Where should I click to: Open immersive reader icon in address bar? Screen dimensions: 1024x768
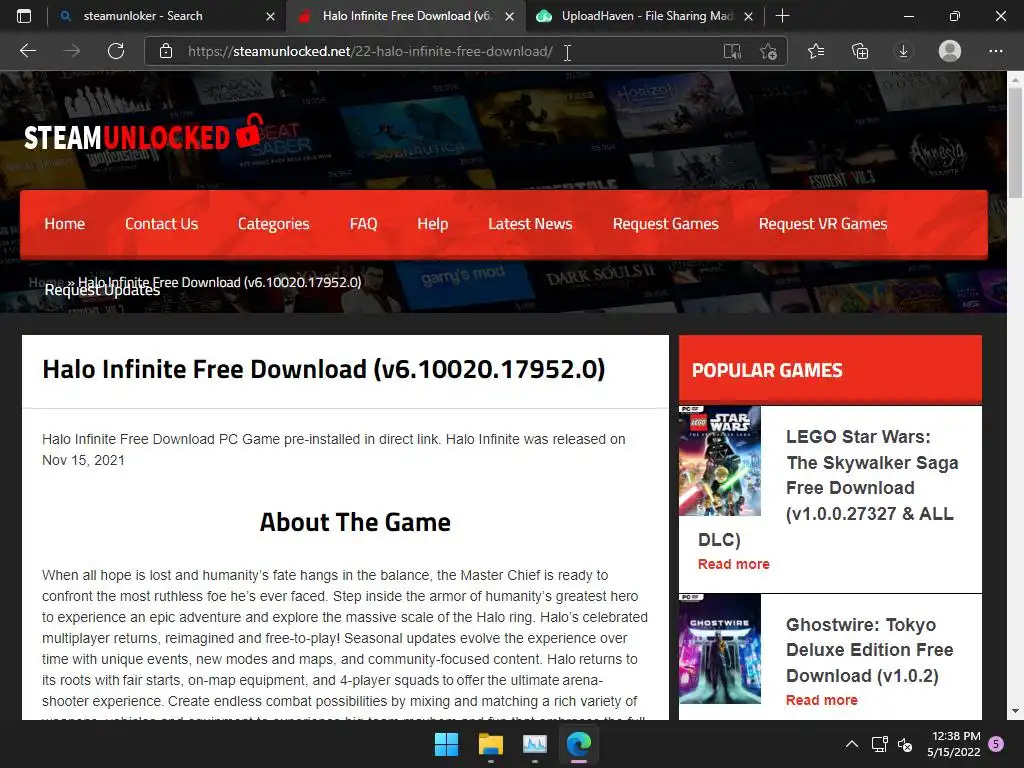click(x=733, y=51)
